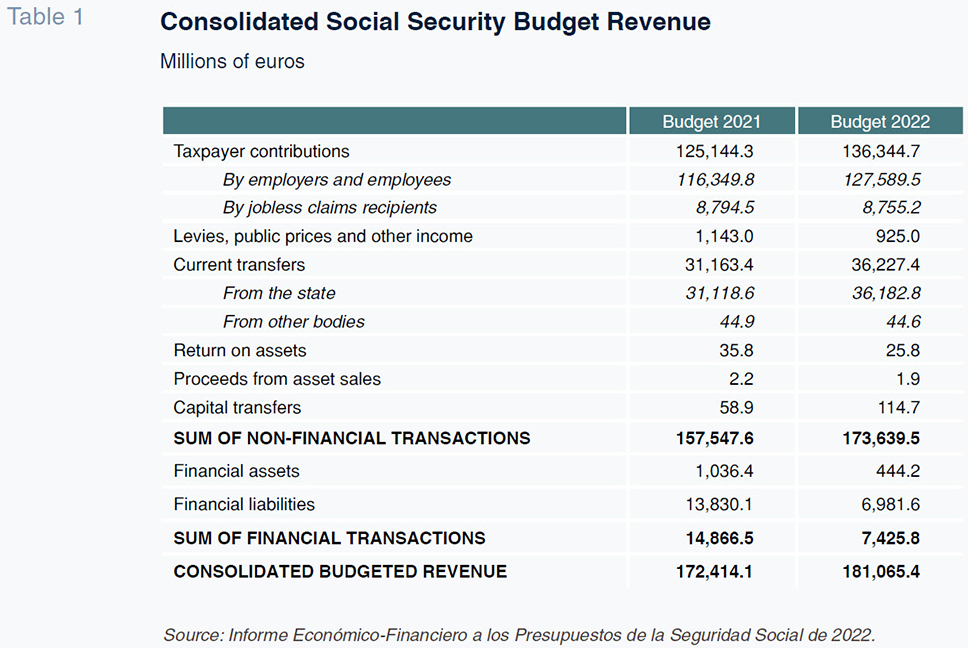Select By employers and employees row

[x=562, y=180]
